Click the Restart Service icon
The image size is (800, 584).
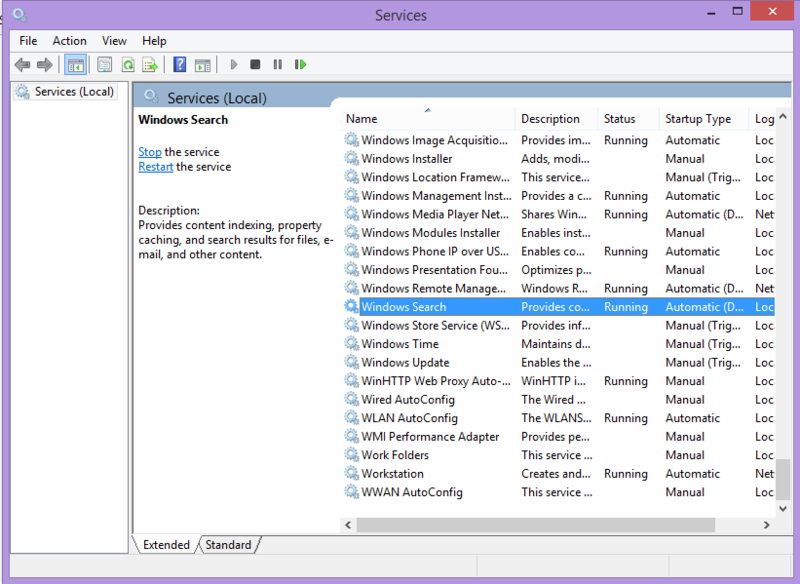pyautogui.click(x=301, y=65)
